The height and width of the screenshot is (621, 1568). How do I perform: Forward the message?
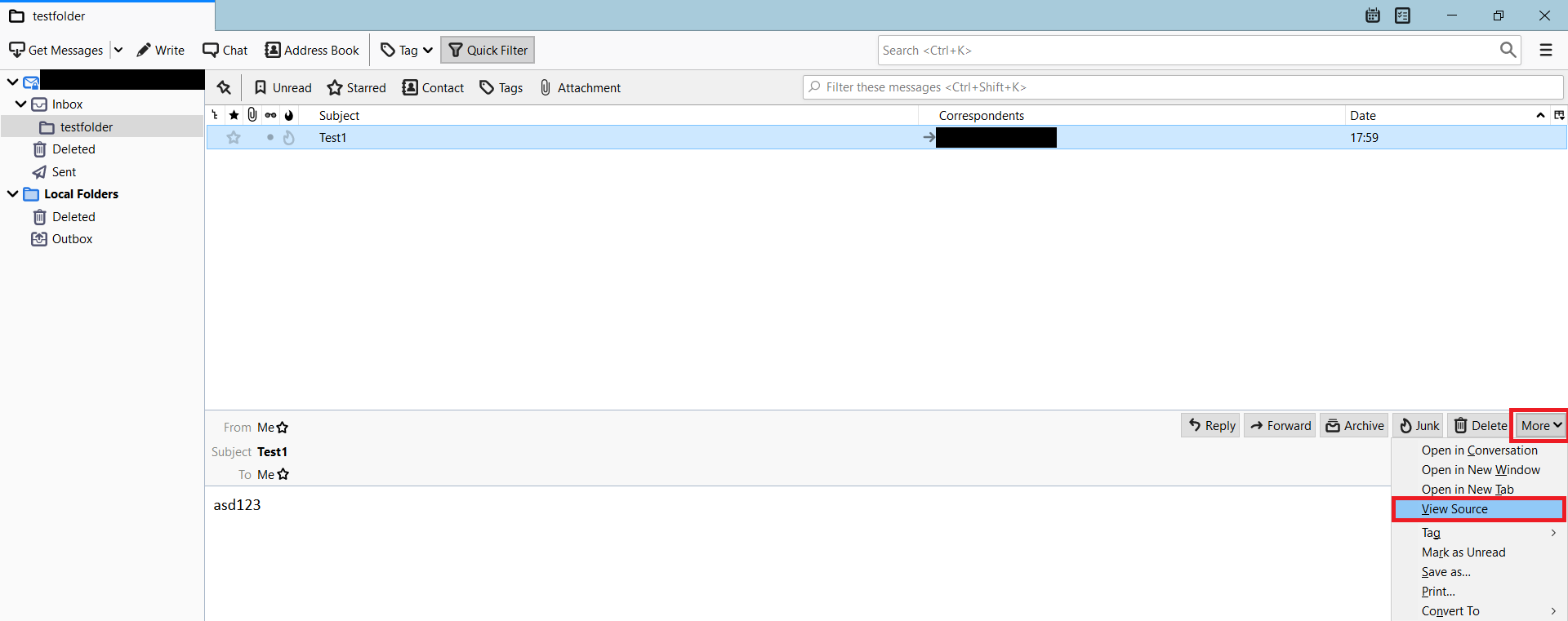1280,425
